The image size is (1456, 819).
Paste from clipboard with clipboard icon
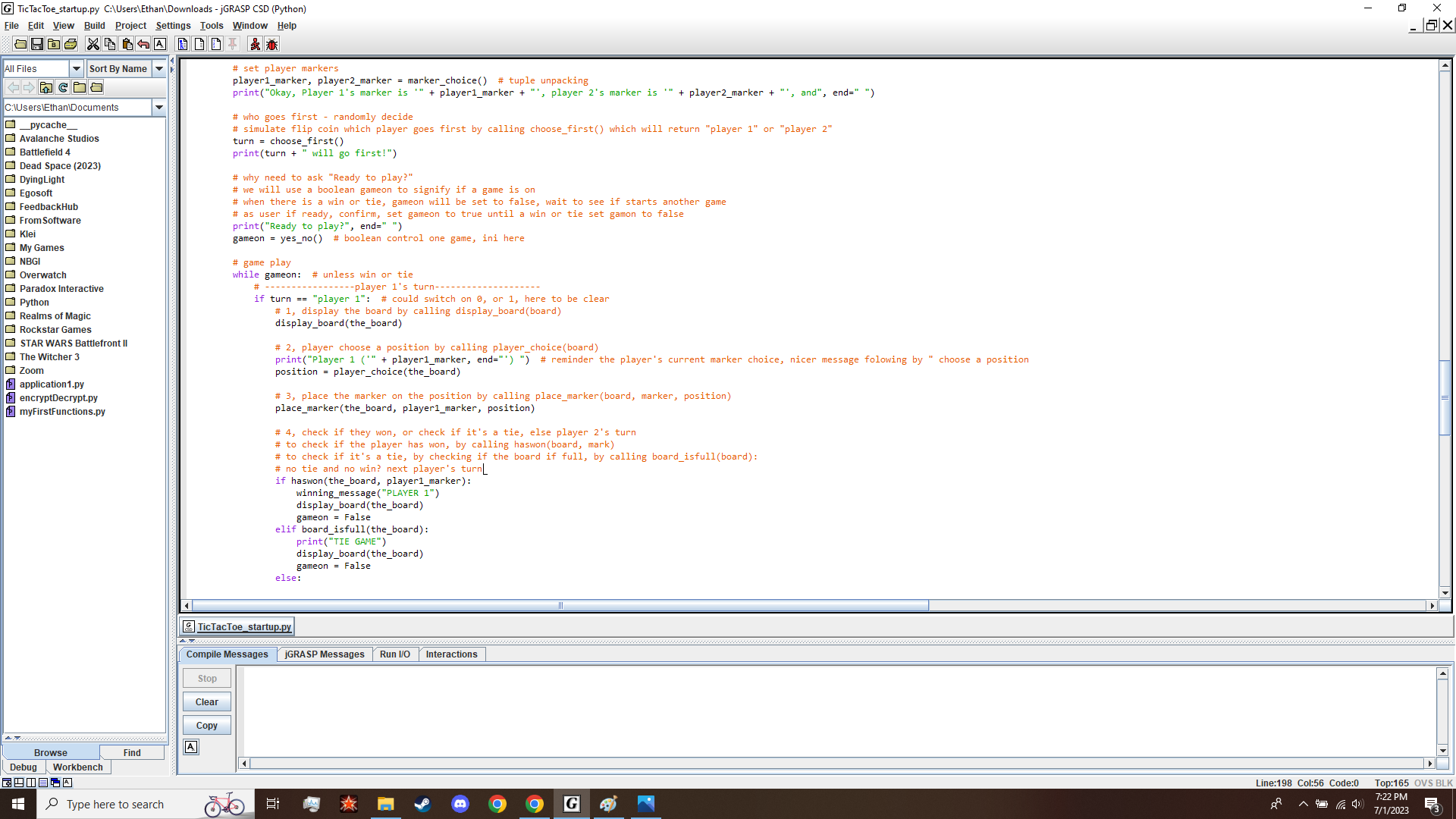(x=127, y=44)
